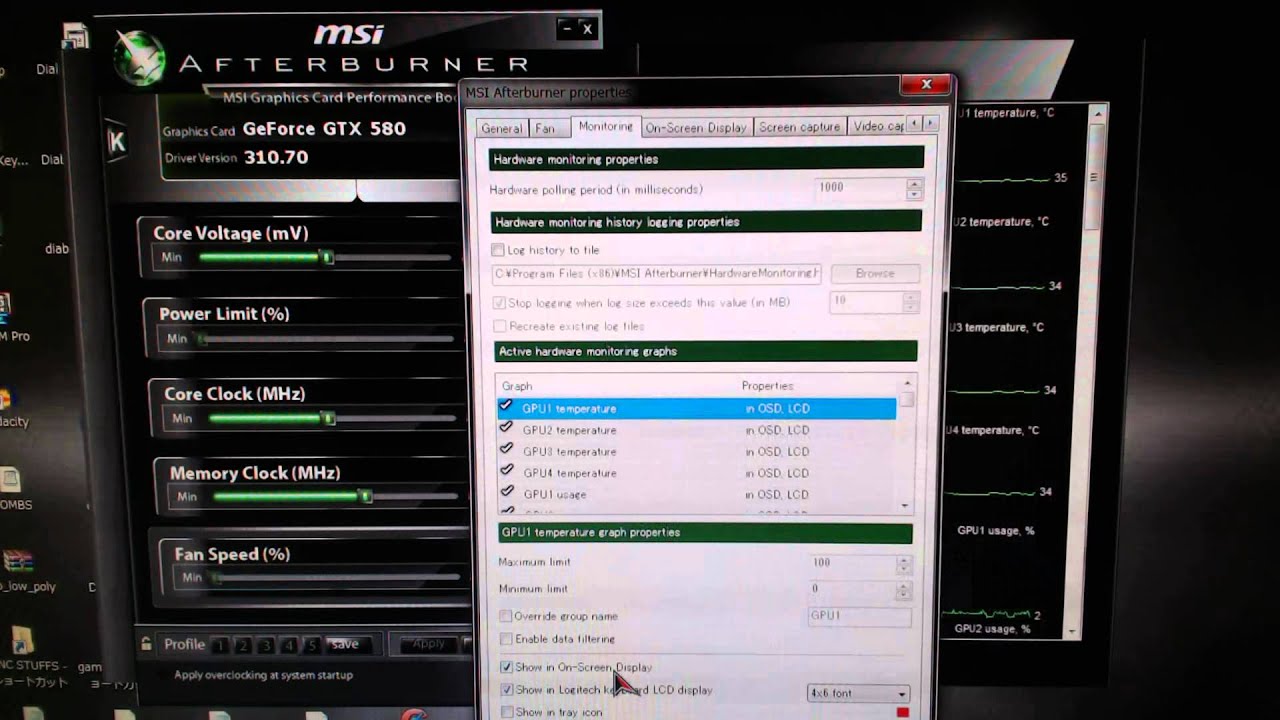Select the GPU4 temperature row
Image resolution: width=1280 pixels, height=720 pixels.
[x=696, y=473]
